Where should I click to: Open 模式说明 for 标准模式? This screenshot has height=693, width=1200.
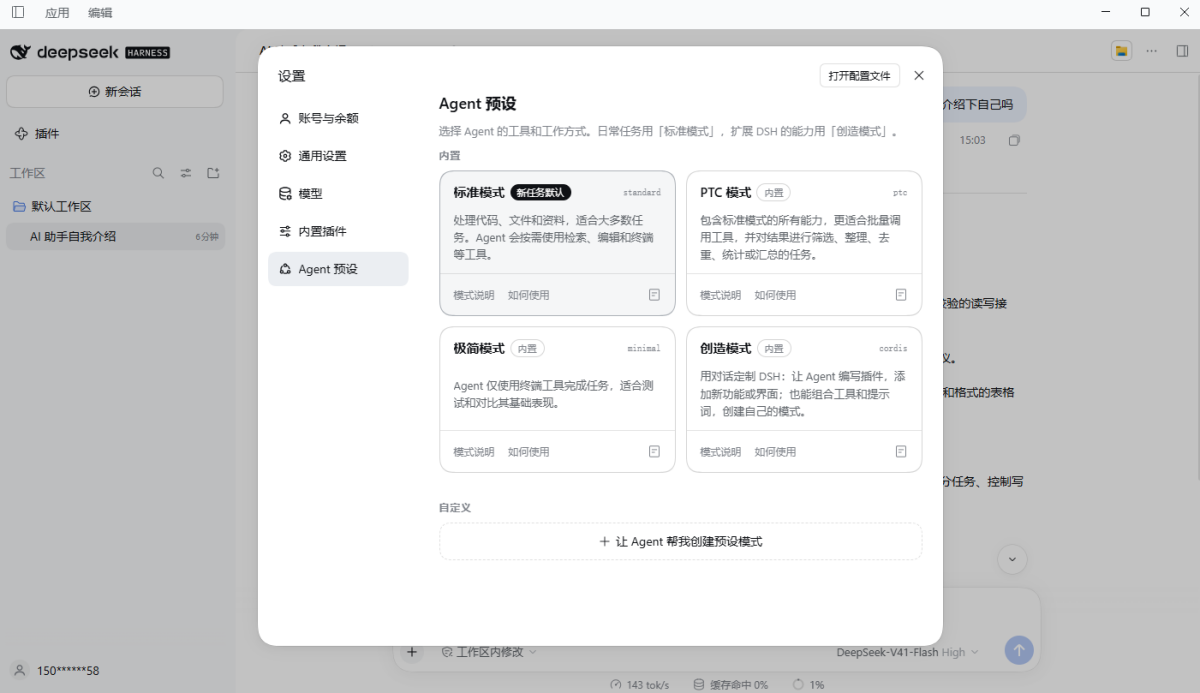474,295
